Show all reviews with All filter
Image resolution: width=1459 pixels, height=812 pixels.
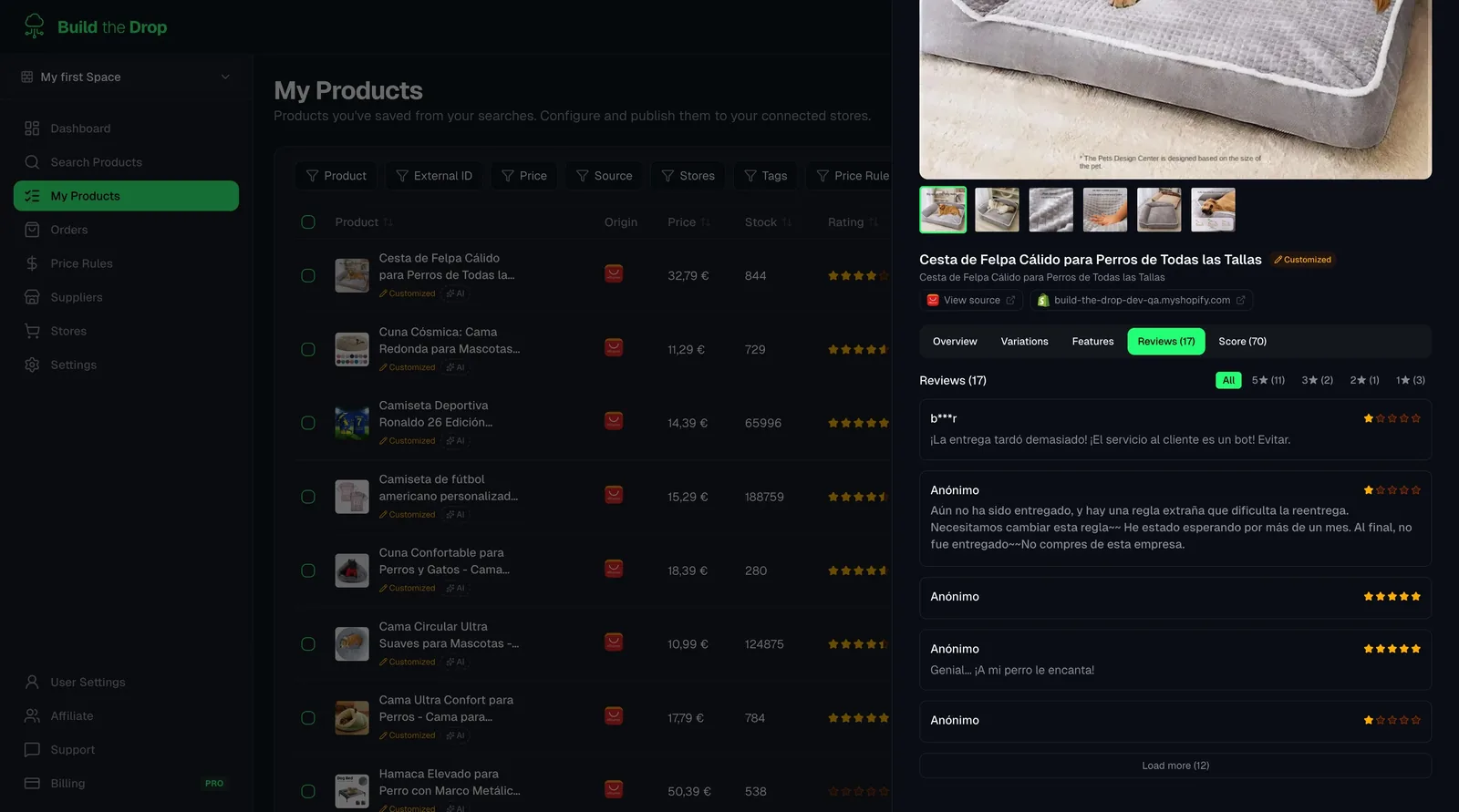[x=1228, y=380]
